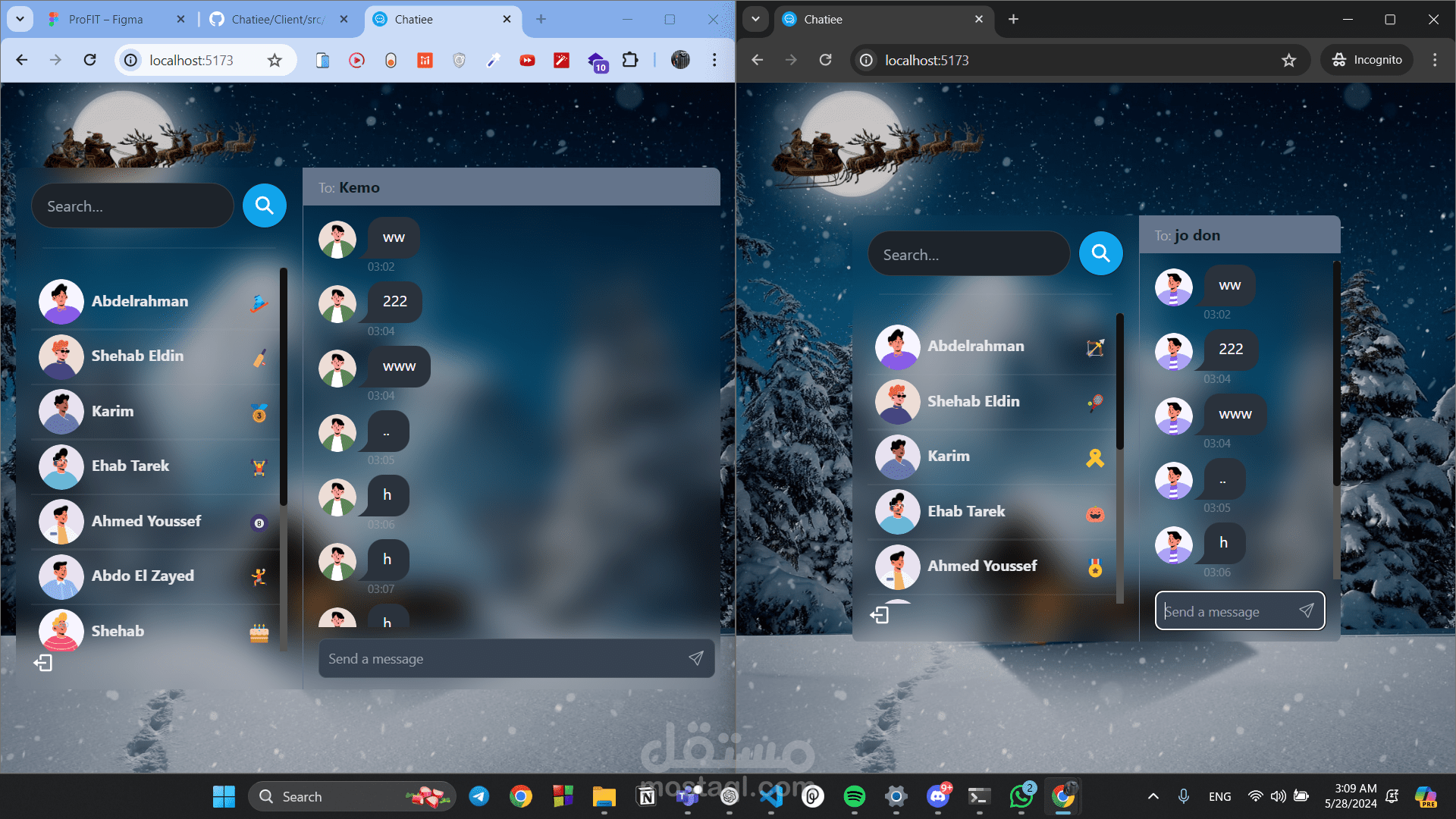1456x819 pixels.
Task: Click the Windows taskbar search box
Action: [x=352, y=796]
